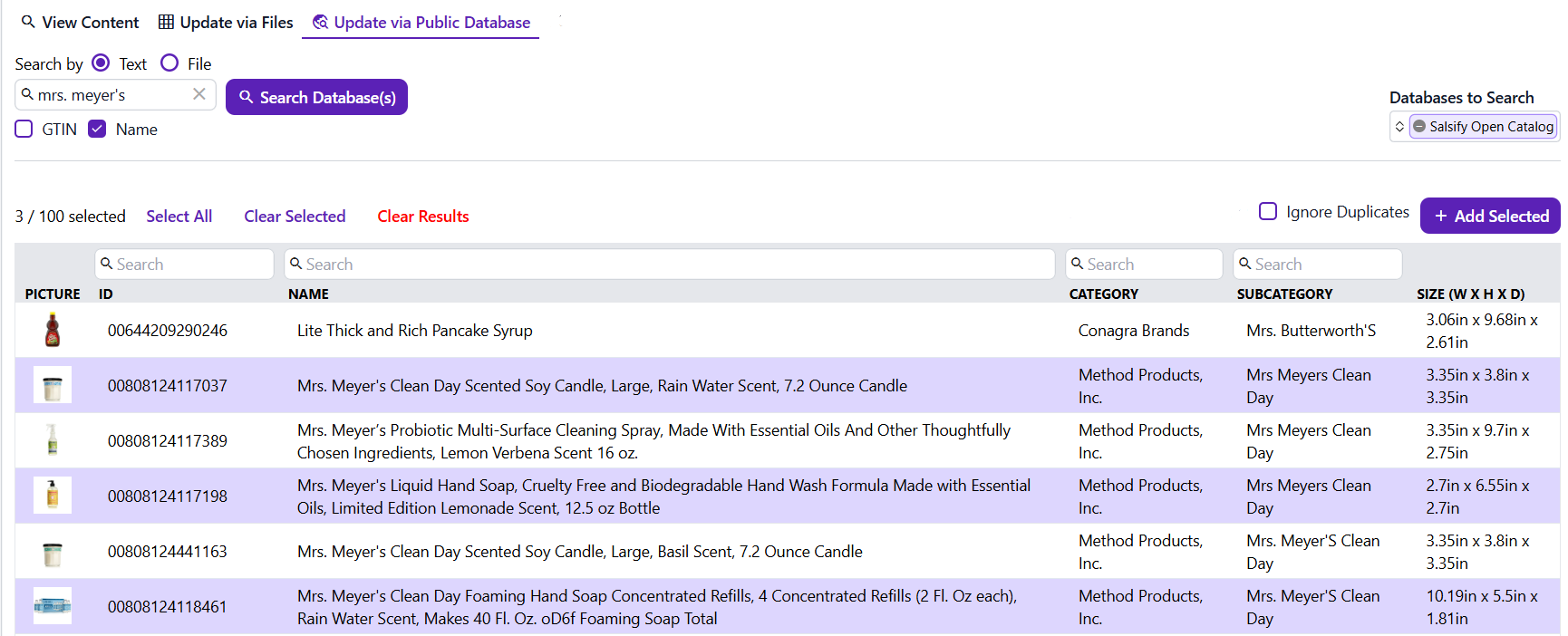Remove the Salsify Open Catalog chip
The image size is (1568, 636).
(x=1420, y=127)
